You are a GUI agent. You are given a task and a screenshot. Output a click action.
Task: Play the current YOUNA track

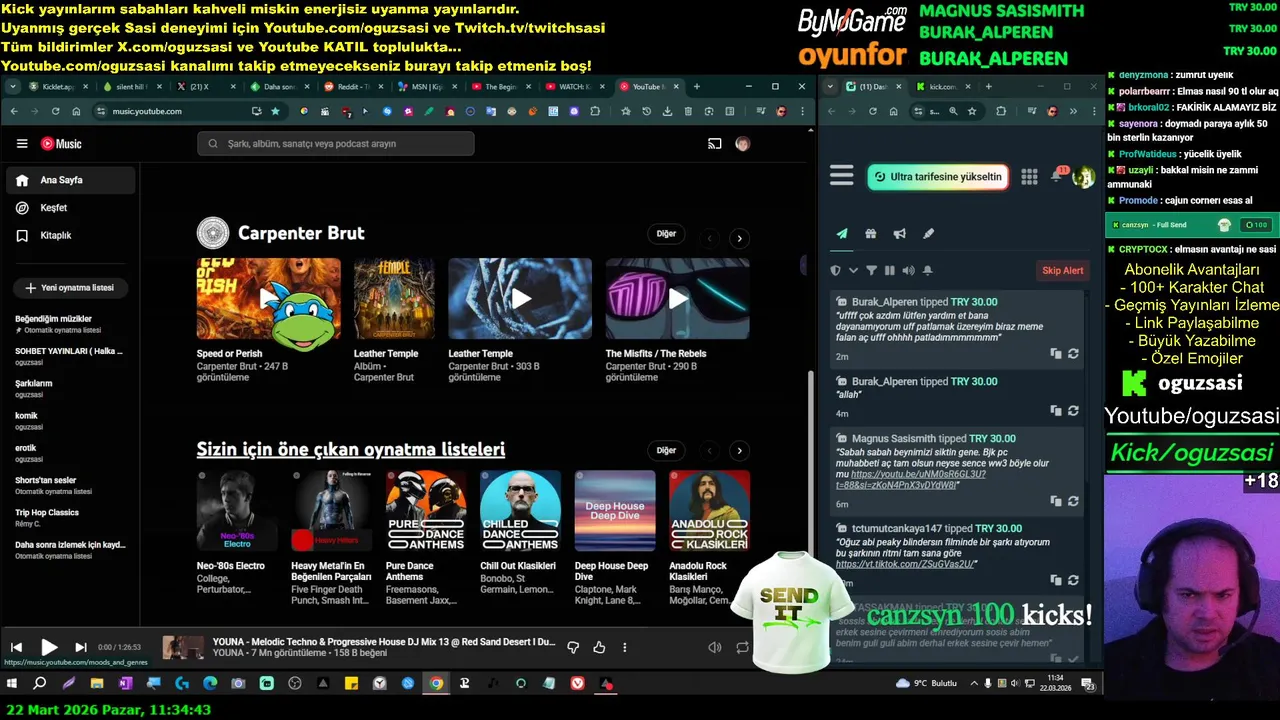coord(49,647)
